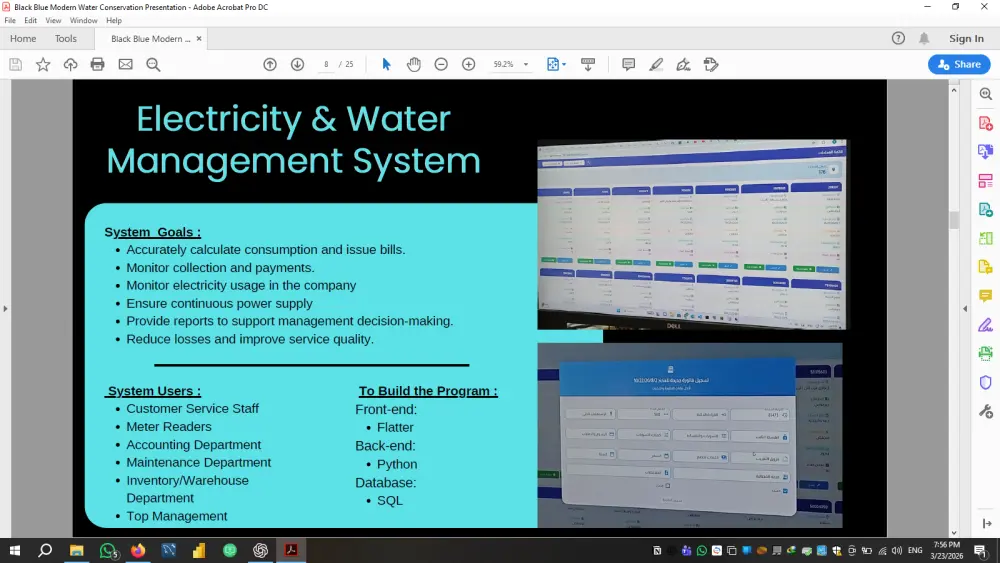Open Scan & OCR printer icon in right pane

985,353
